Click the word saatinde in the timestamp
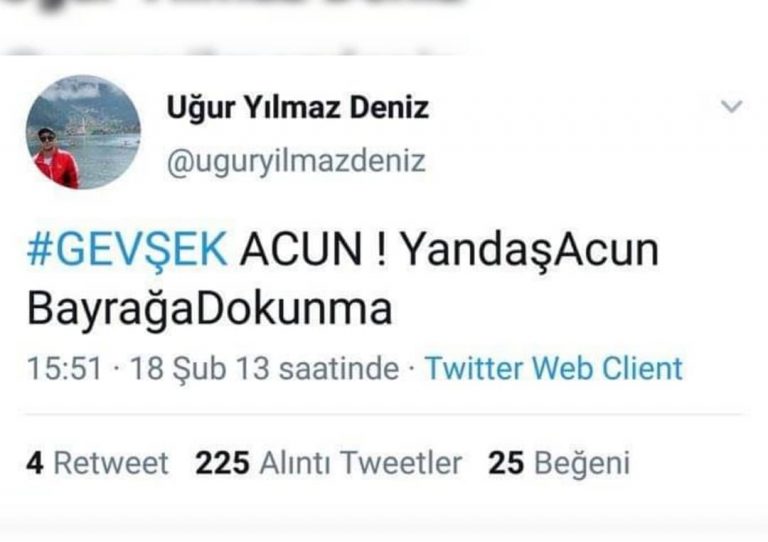This screenshot has width=768, height=542. [x=339, y=368]
